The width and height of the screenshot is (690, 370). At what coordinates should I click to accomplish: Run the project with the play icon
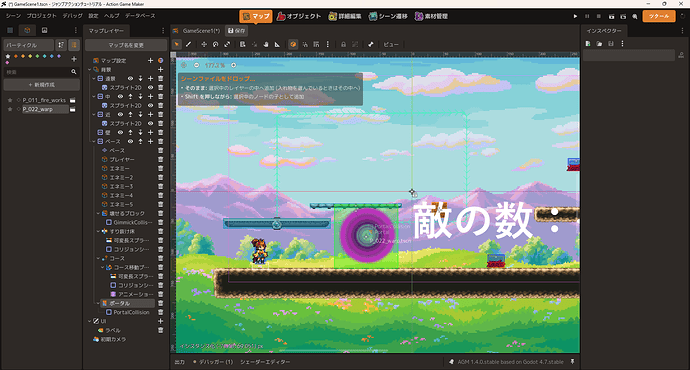(575, 16)
